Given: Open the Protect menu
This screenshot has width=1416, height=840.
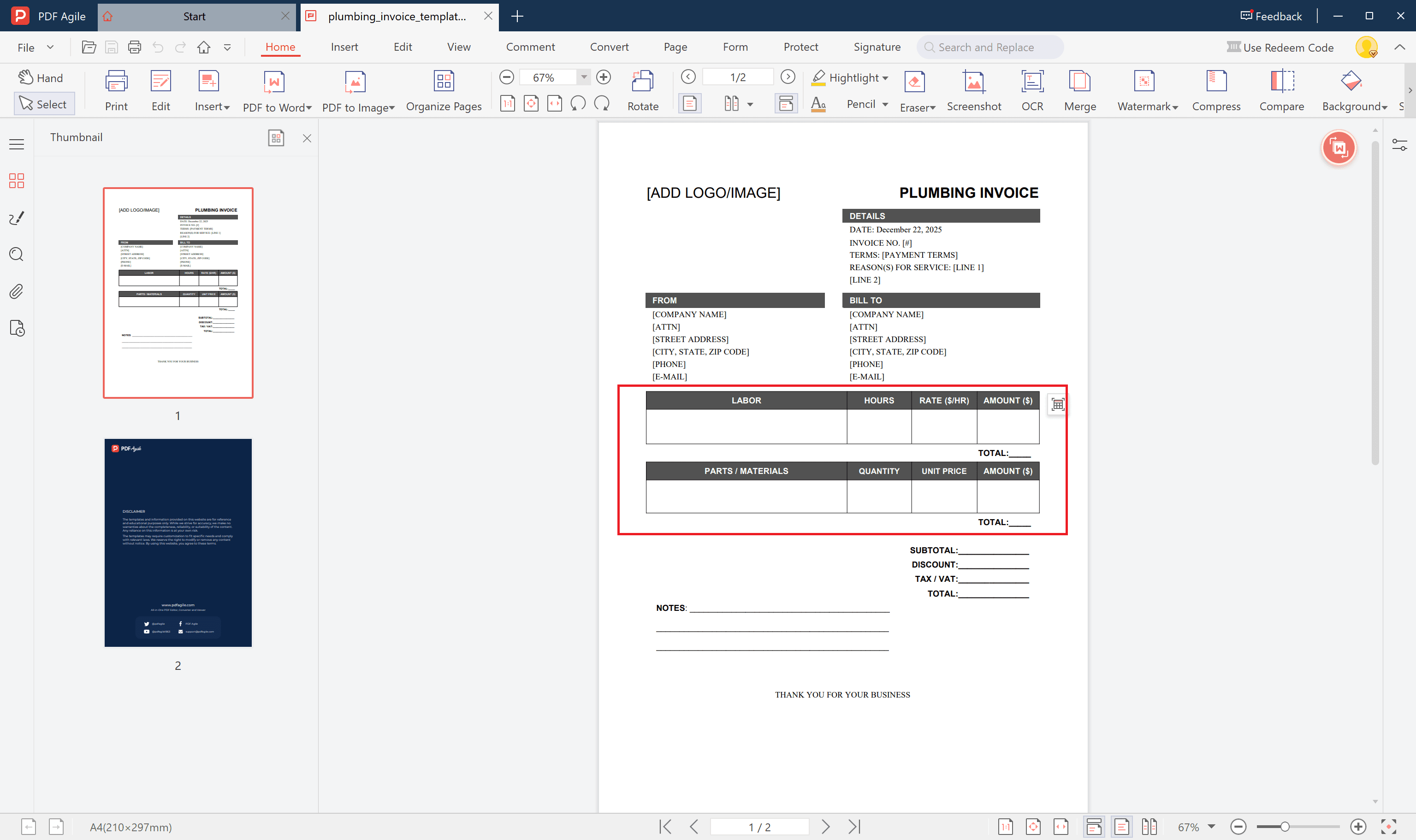Looking at the screenshot, I should click(x=800, y=47).
